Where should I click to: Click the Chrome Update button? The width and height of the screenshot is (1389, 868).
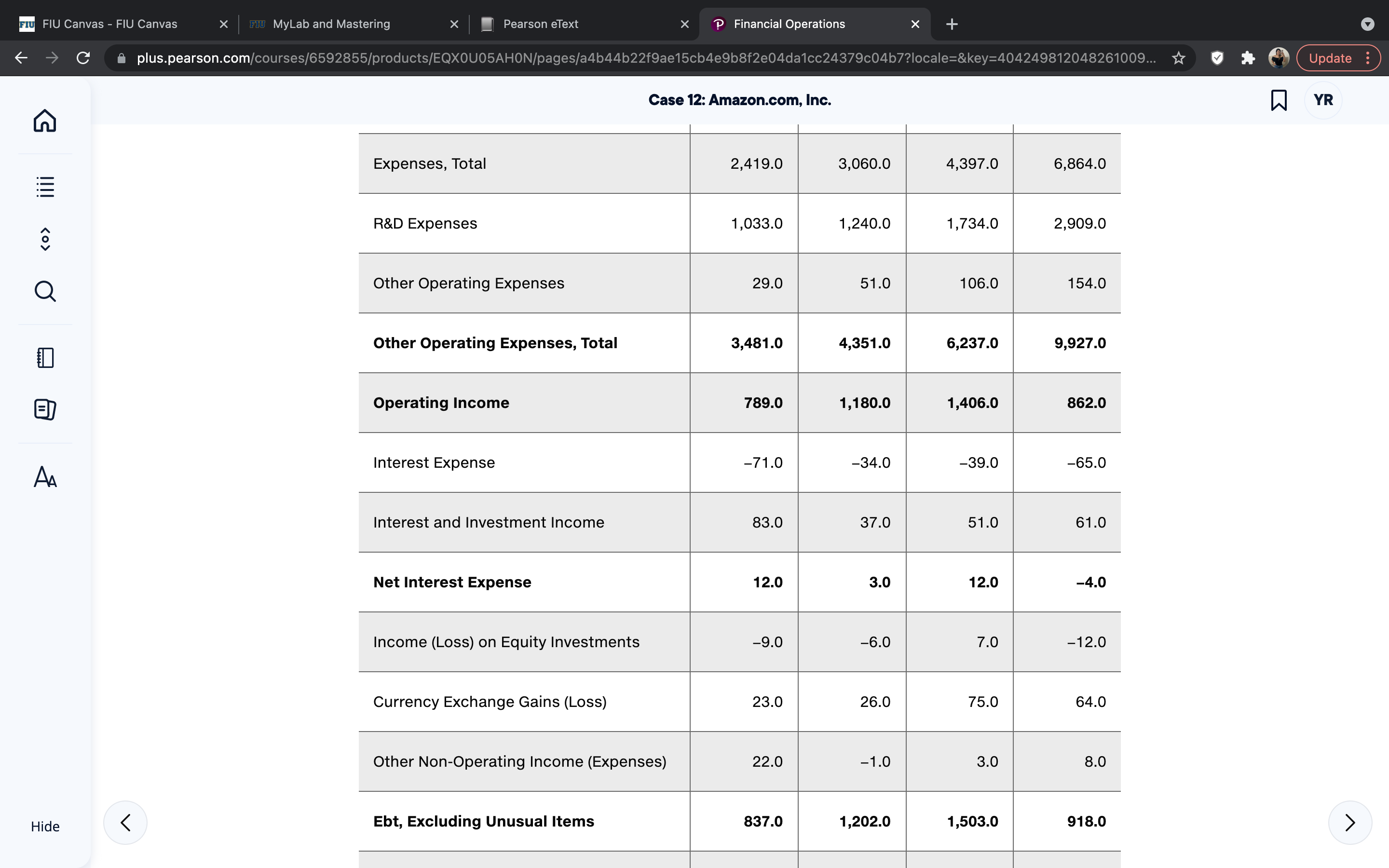1338,58
